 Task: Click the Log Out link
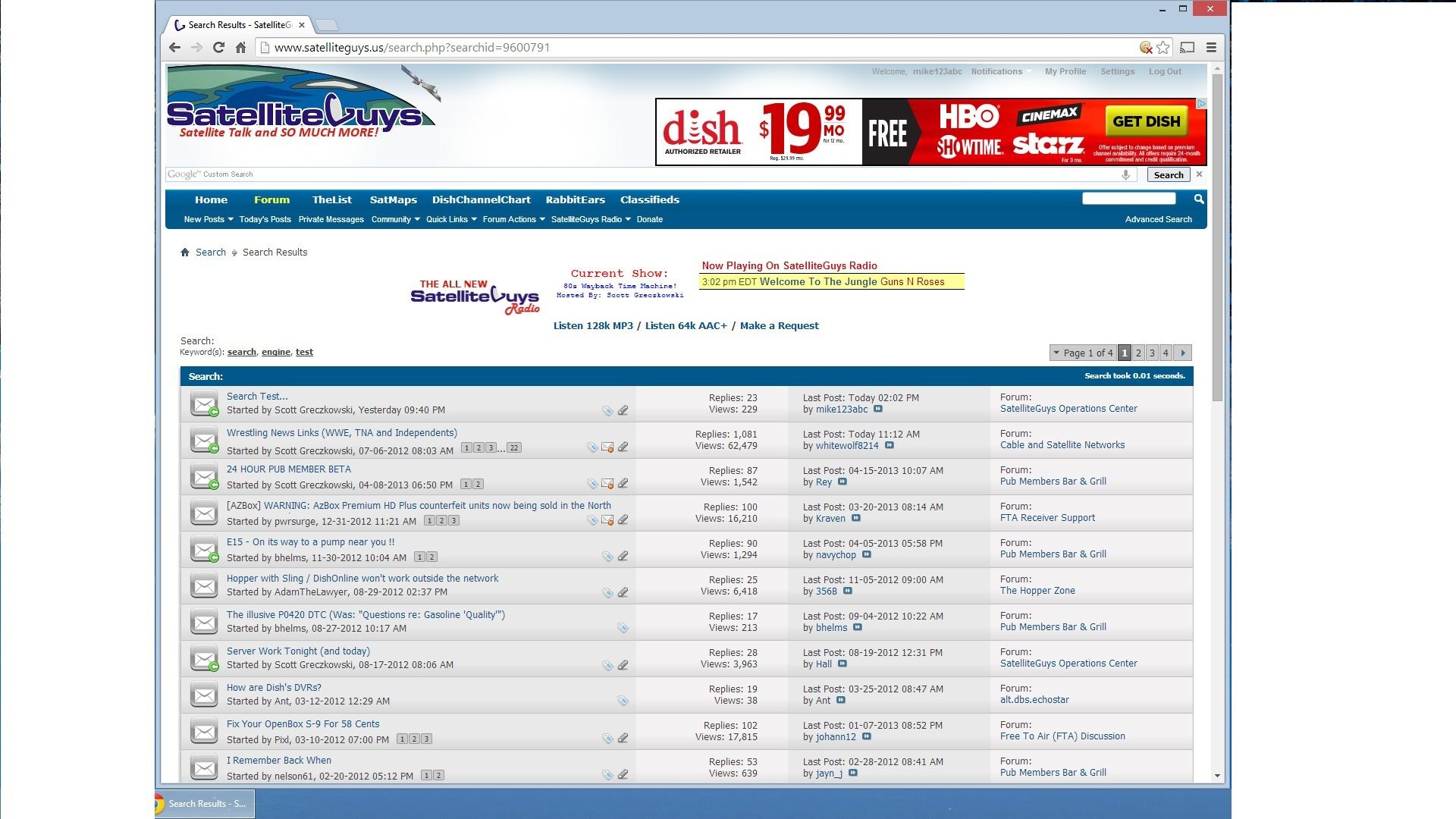(1165, 71)
